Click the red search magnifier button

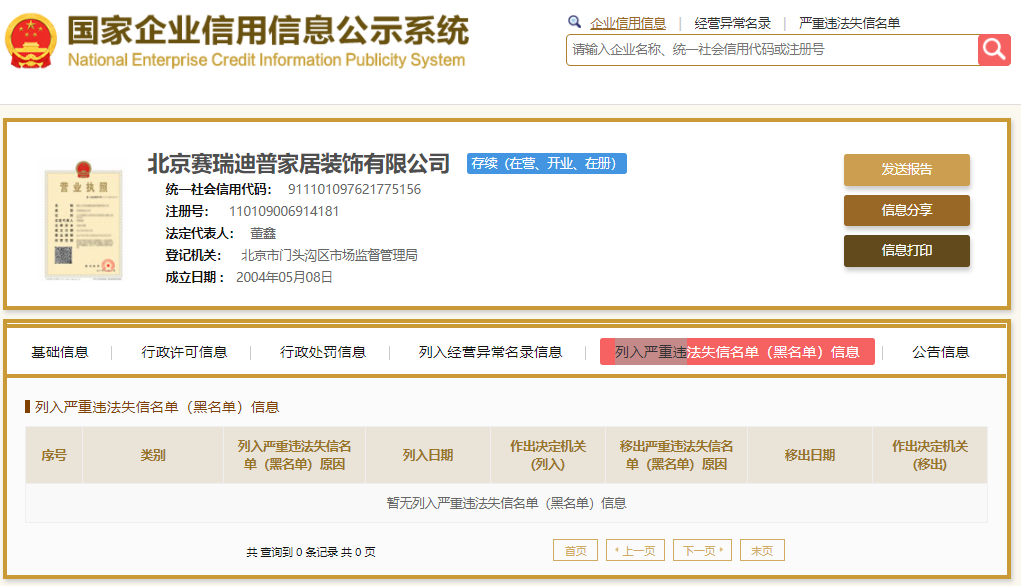[x=994, y=49]
